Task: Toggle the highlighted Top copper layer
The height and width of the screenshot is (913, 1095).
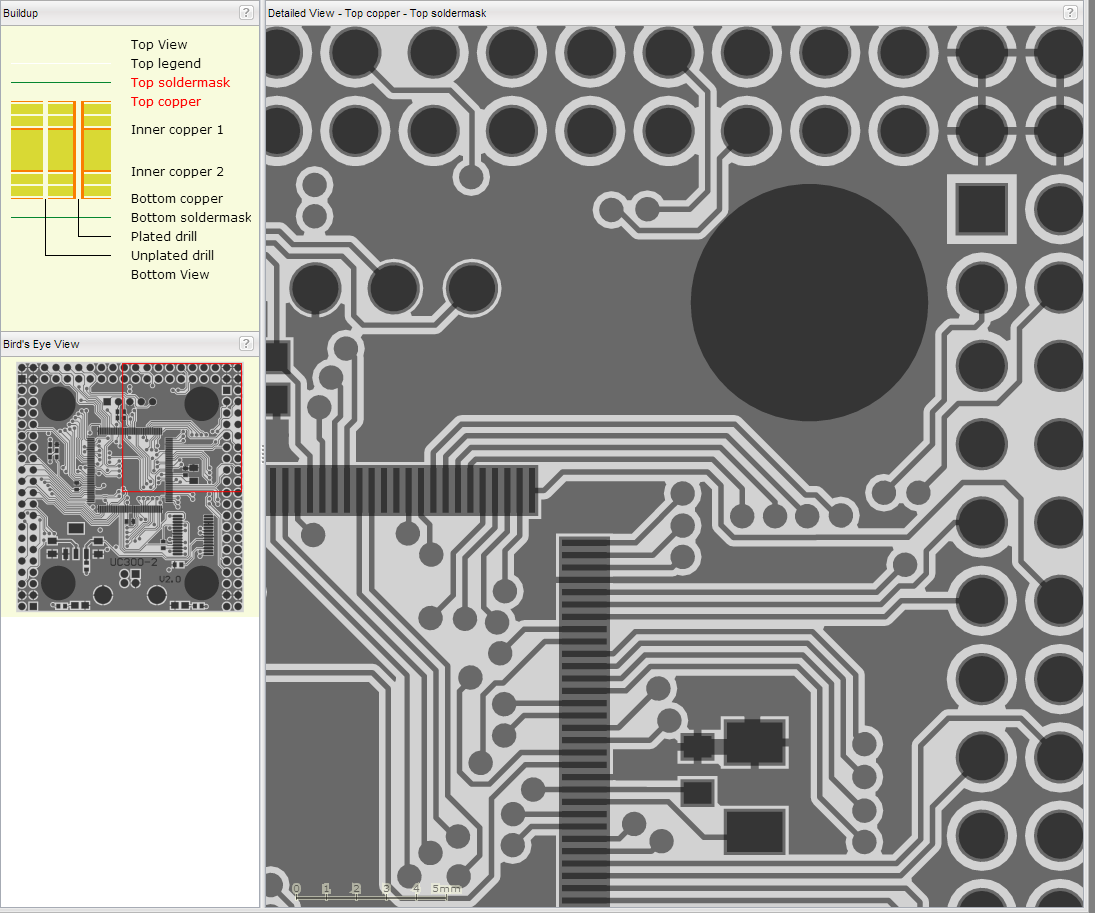Action: (165, 102)
